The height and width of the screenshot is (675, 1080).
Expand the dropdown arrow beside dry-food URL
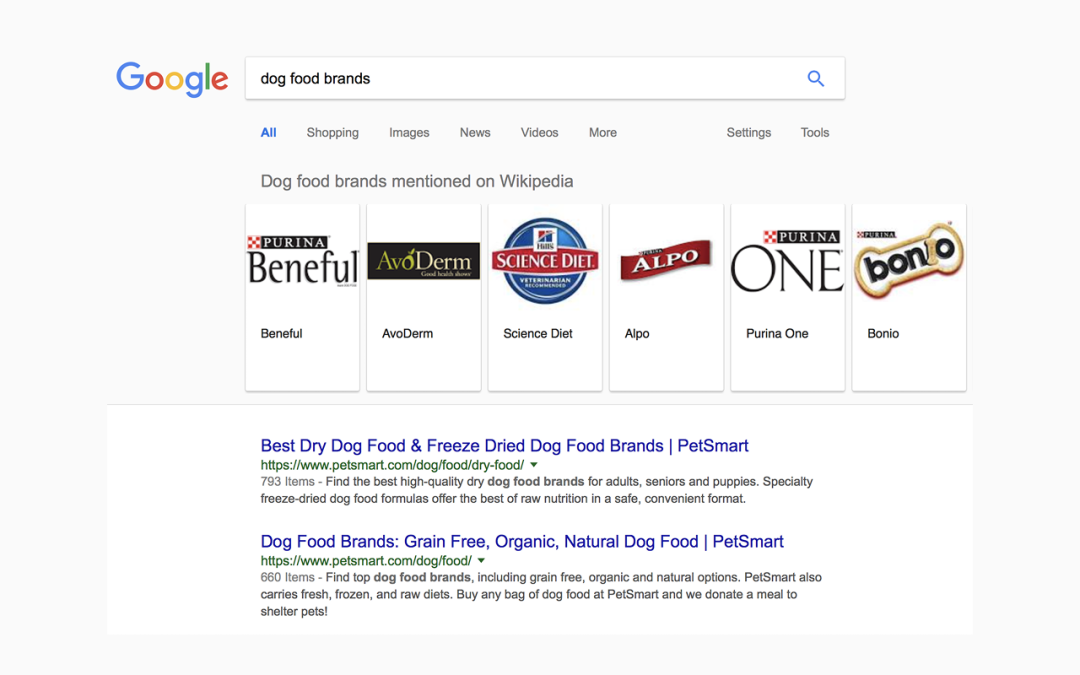[x=534, y=465]
